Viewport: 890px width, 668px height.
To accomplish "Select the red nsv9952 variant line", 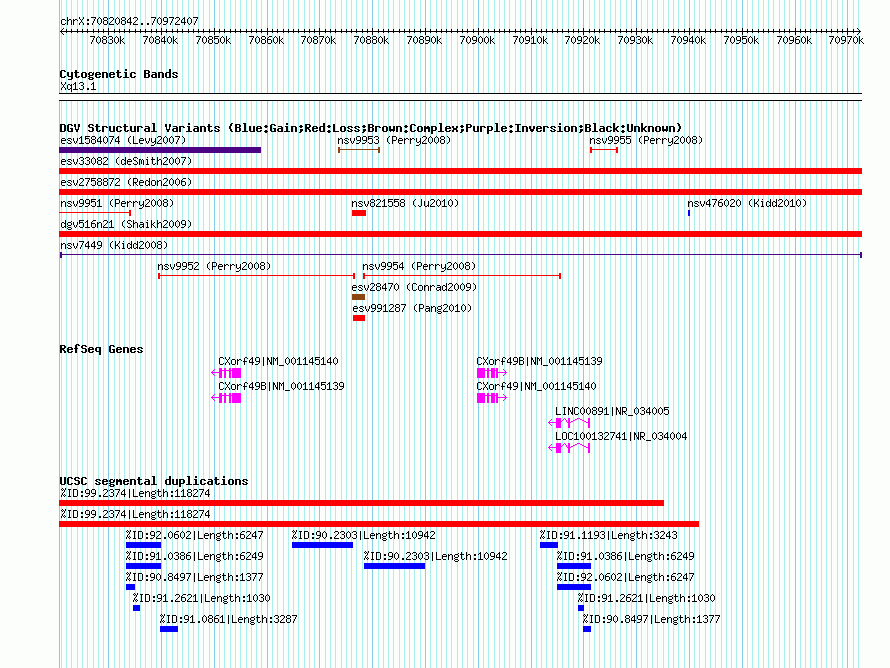I will (257, 276).
